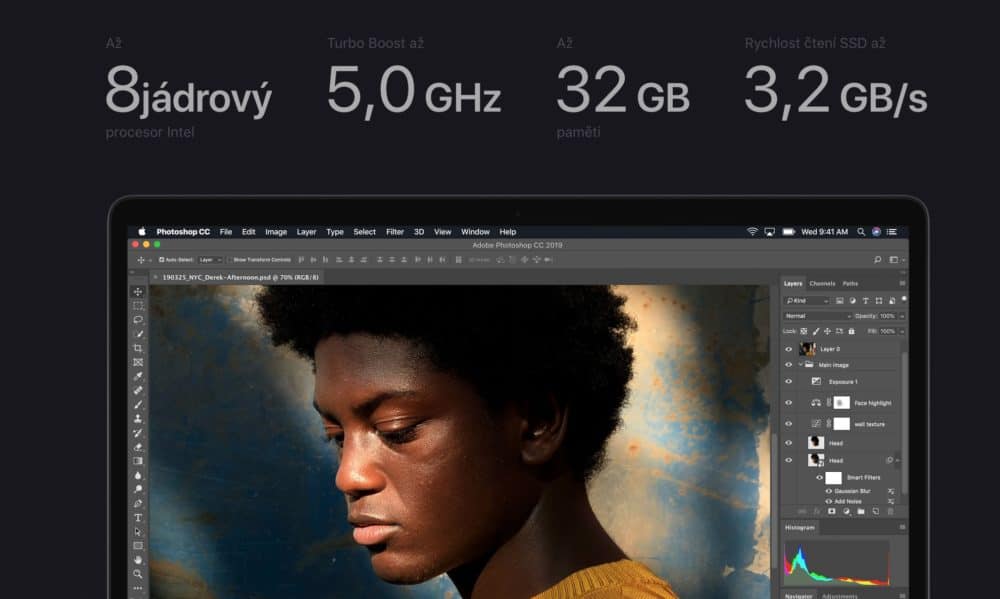The height and width of the screenshot is (599, 1000).
Task: Select the Eyedropper tool
Action: 138,376
